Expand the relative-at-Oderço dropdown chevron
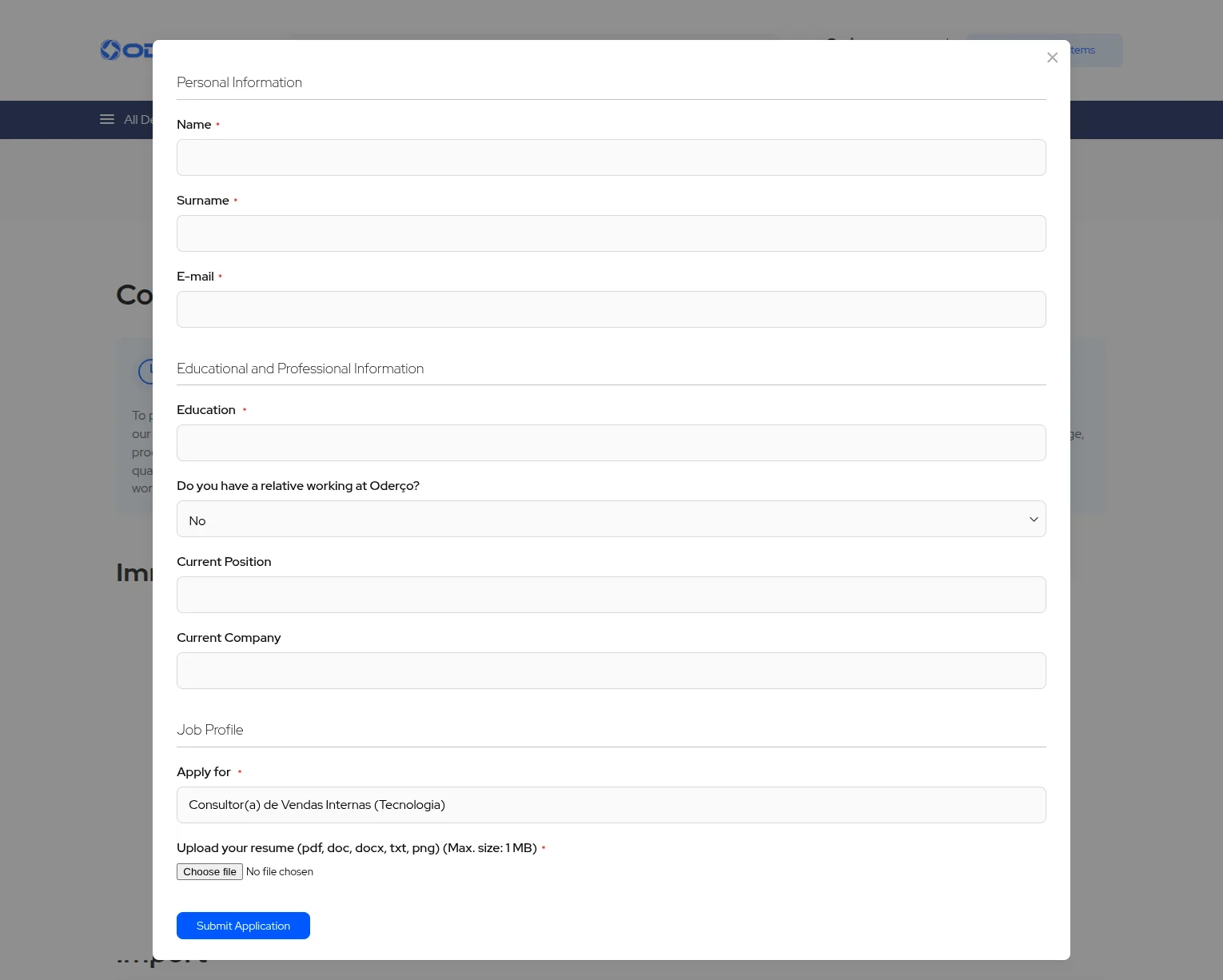Image resolution: width=1223 pixels, height=980 pixels. point(1034,519)
